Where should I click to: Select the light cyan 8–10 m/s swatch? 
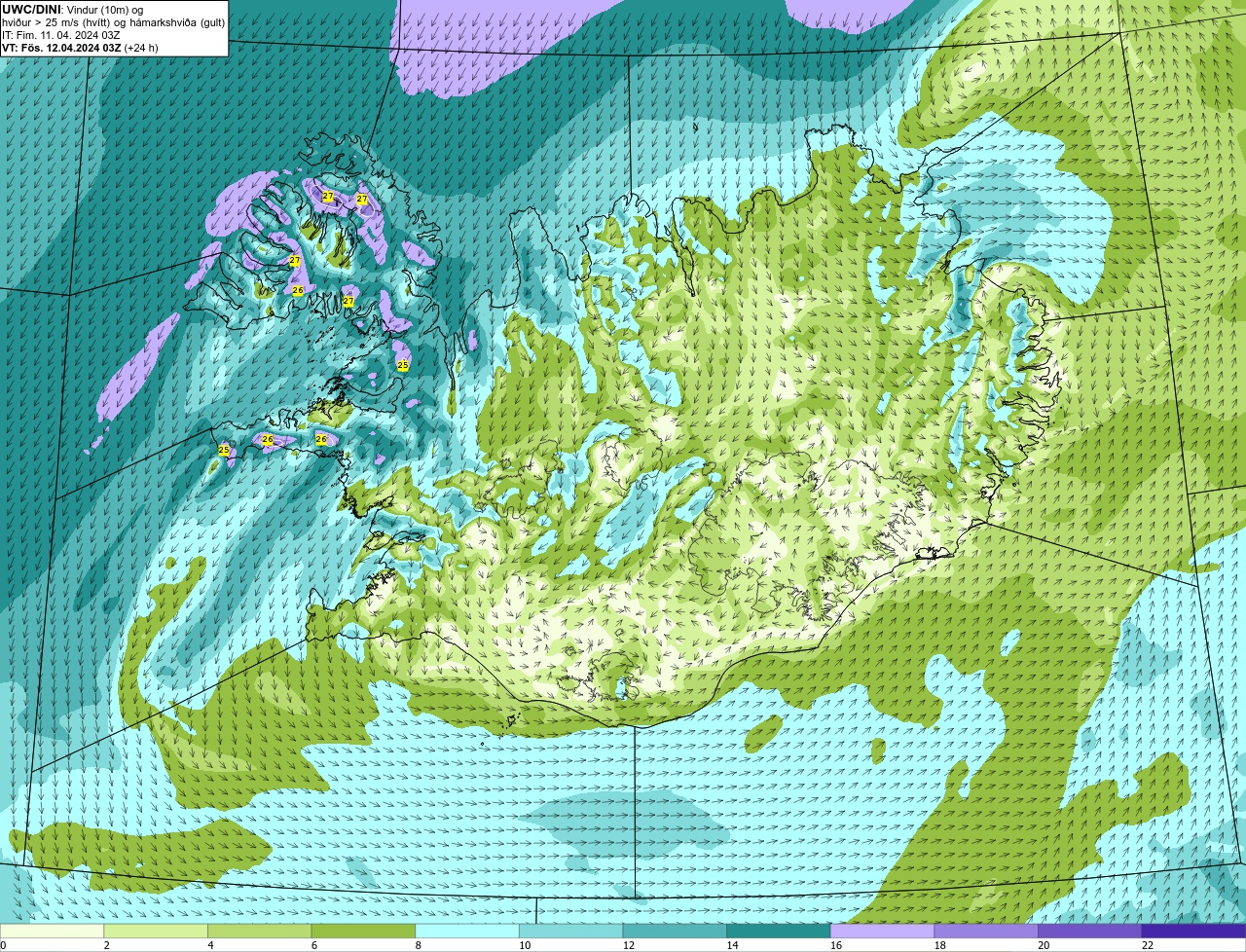pos(467,932)
